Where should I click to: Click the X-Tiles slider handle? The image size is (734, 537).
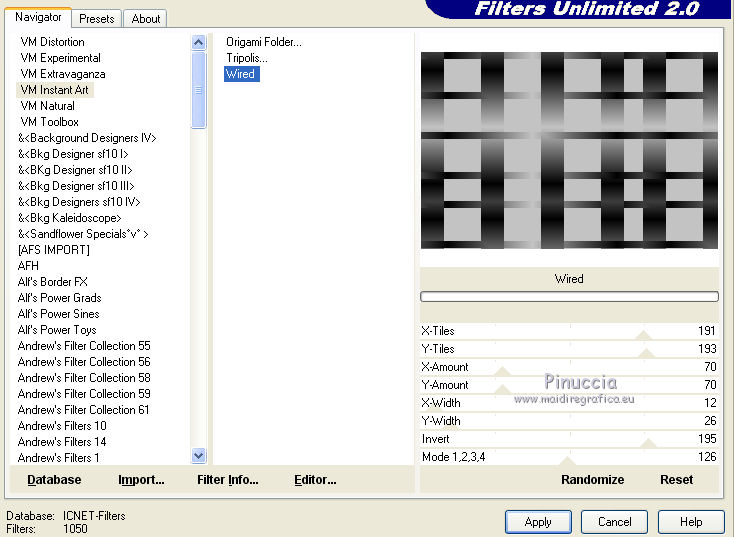click(x=644, y=335)
